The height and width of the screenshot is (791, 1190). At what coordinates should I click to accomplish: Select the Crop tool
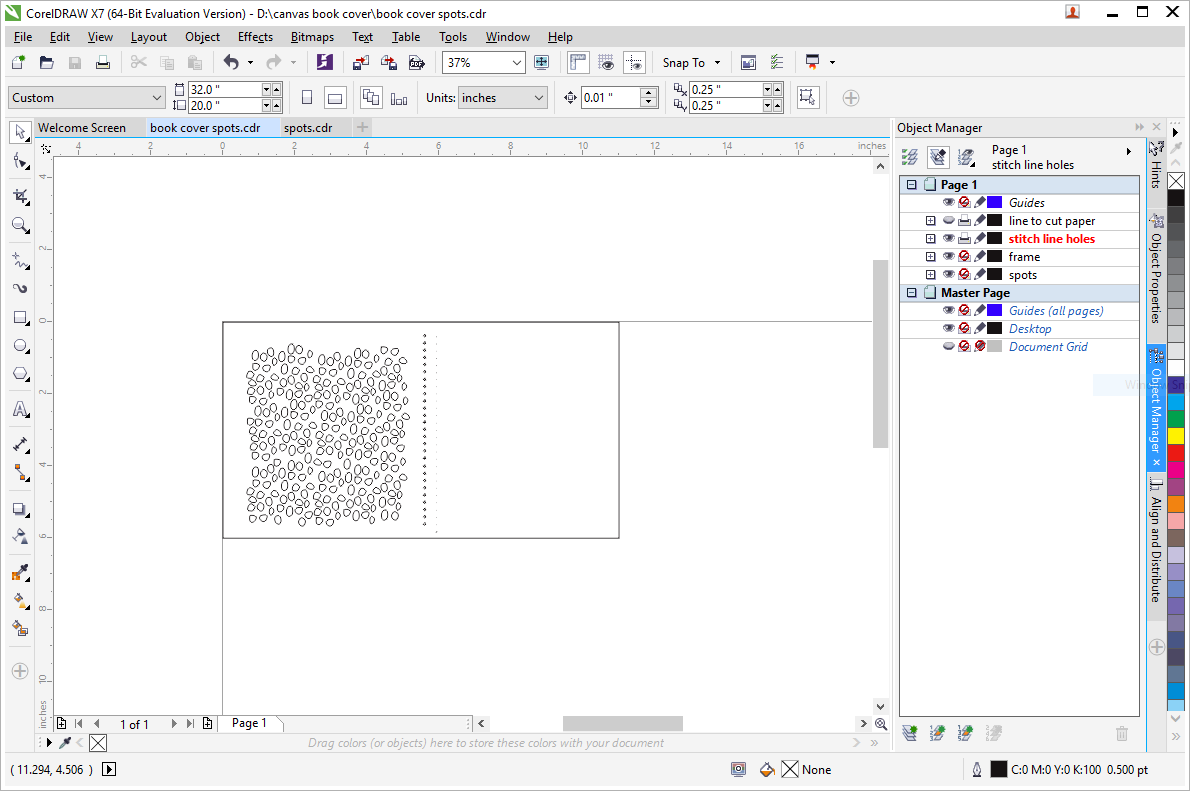(20, 197)
